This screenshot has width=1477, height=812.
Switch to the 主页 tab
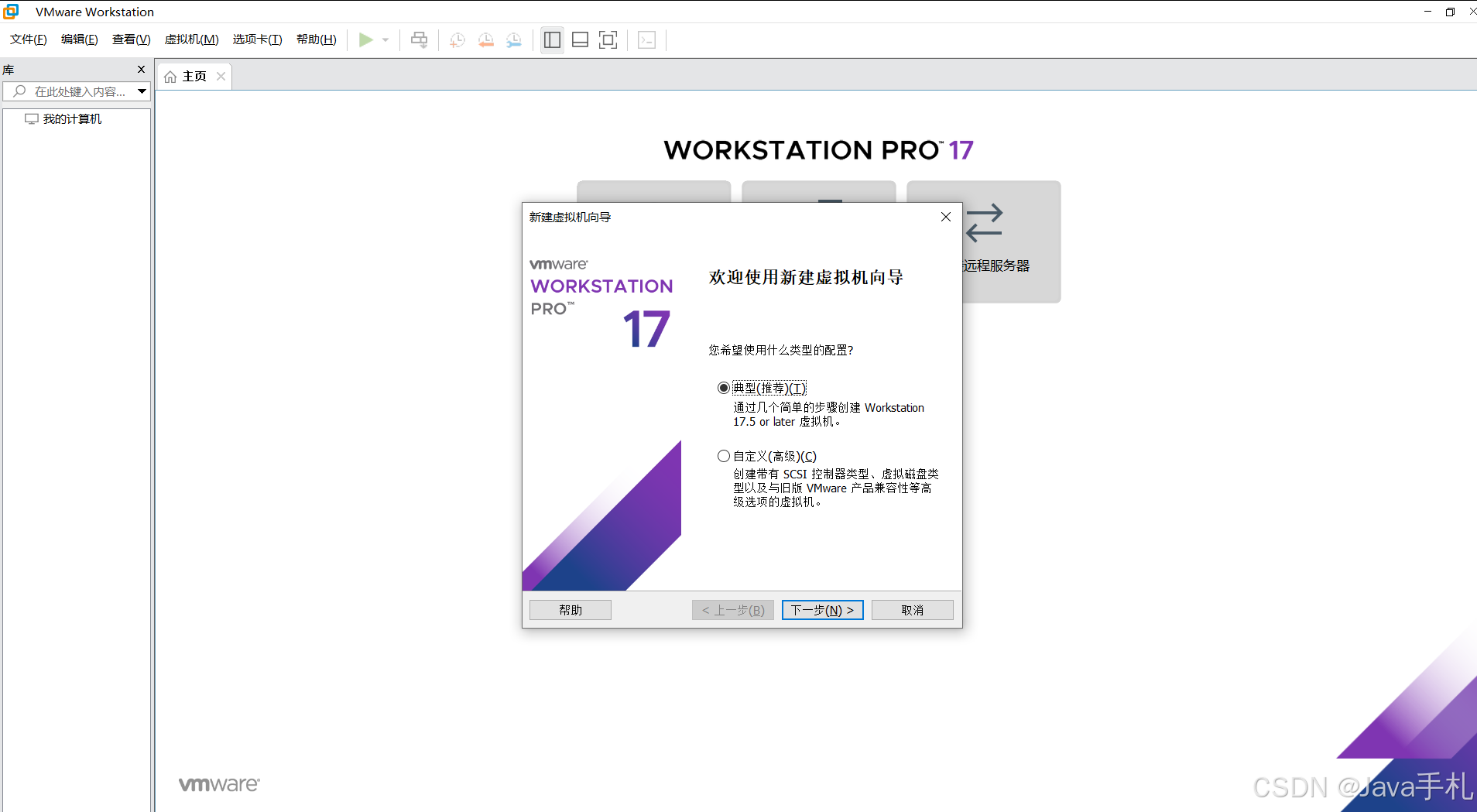(194, 76)
